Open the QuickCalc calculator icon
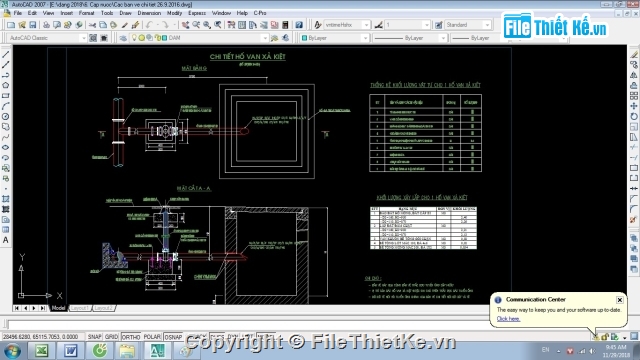The image size is (640, 360). 285,25
